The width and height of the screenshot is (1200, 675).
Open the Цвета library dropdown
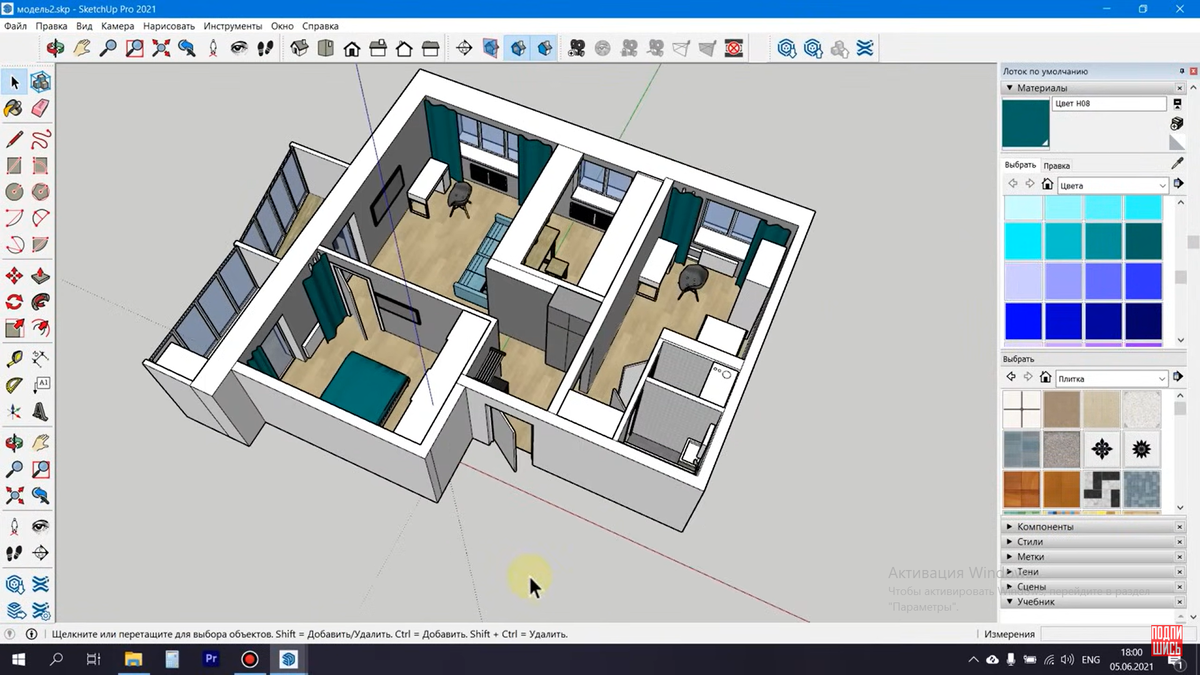(x=1113, y=185)
